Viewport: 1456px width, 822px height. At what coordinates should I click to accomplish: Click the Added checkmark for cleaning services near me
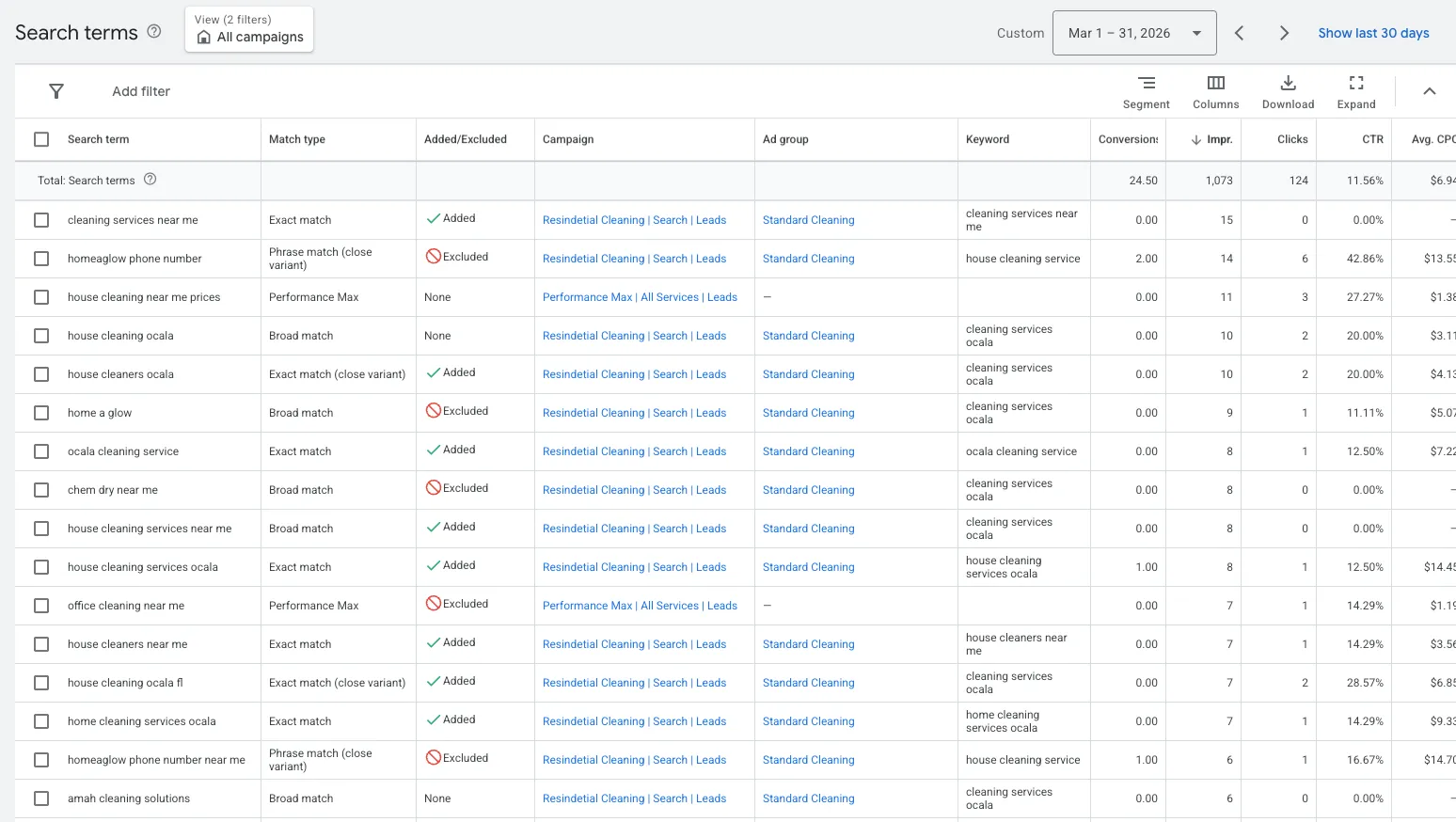434,218
